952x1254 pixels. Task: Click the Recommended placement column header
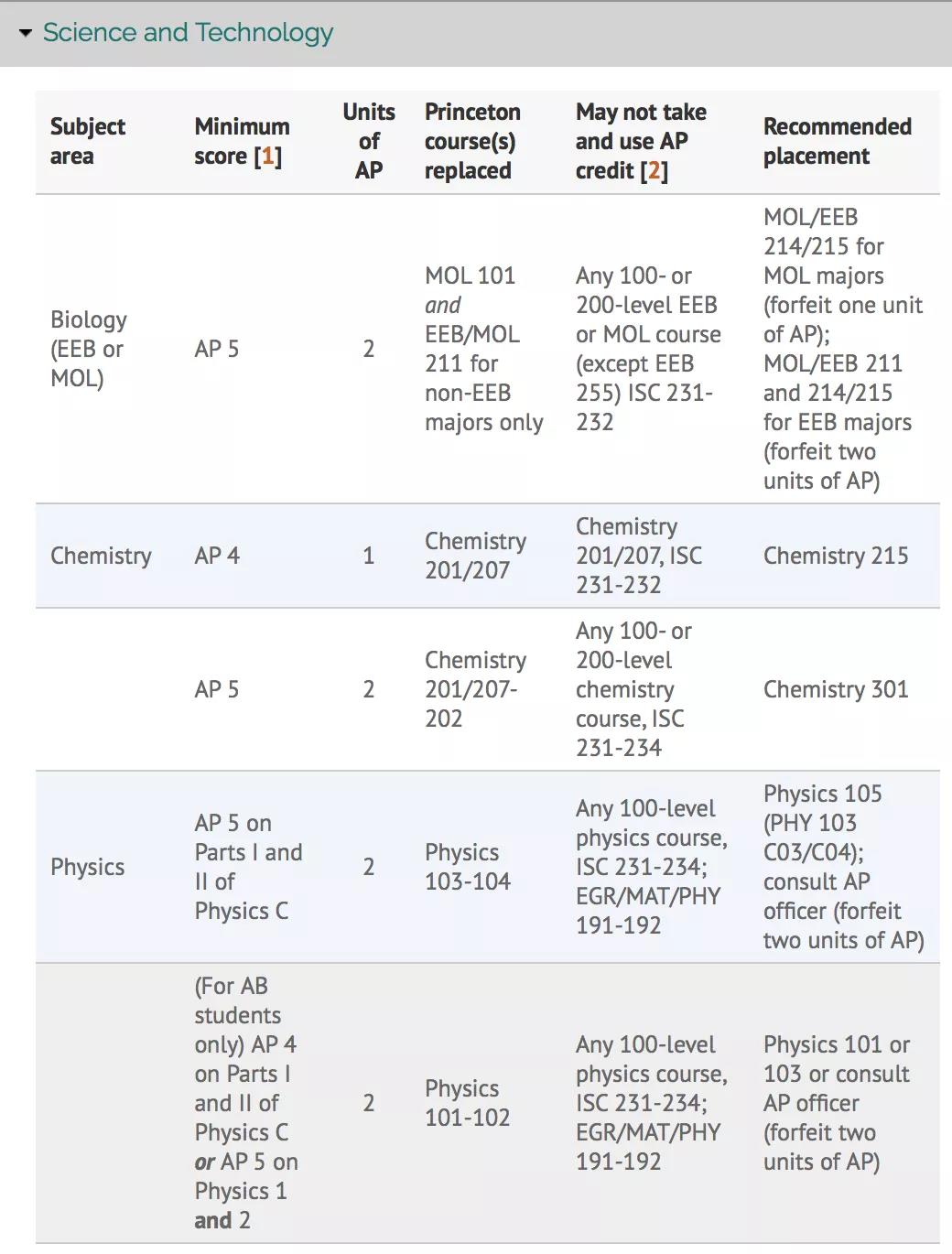coord(837,141)
